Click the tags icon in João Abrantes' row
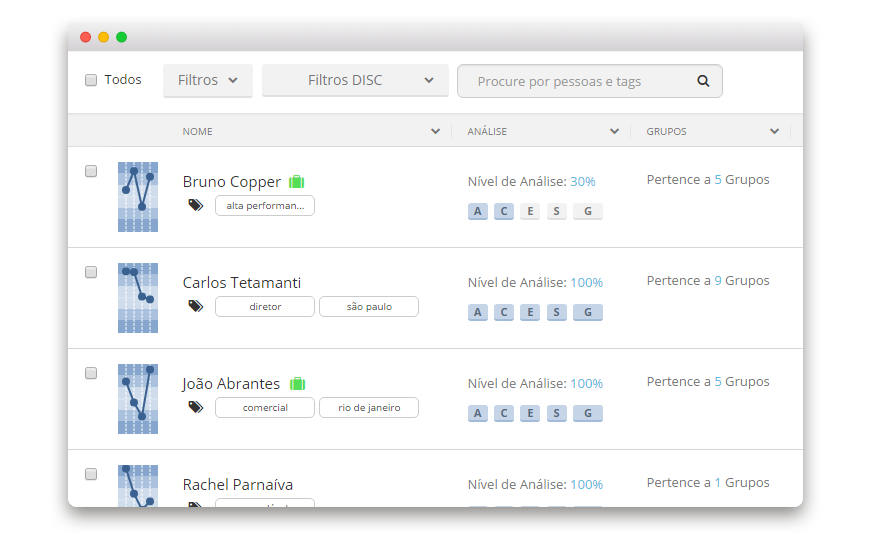 195,407
